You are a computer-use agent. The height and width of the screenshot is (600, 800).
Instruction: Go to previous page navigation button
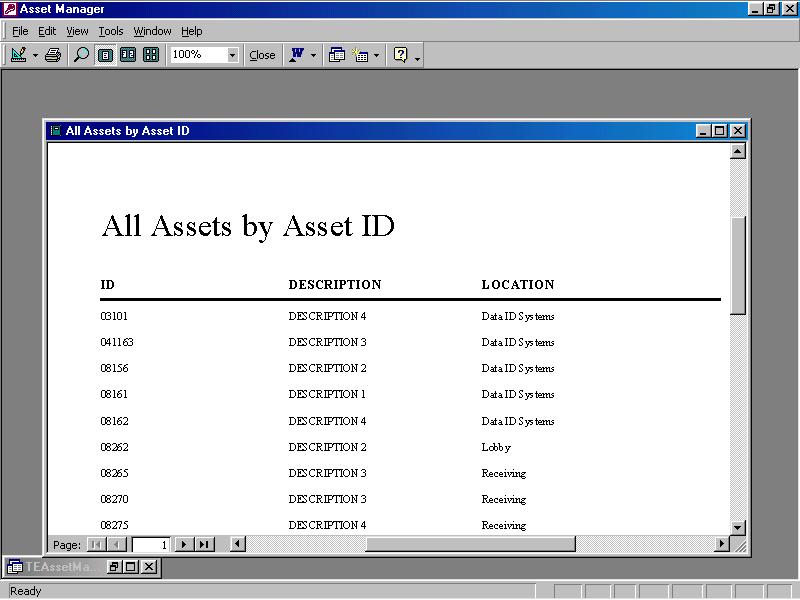117,544
